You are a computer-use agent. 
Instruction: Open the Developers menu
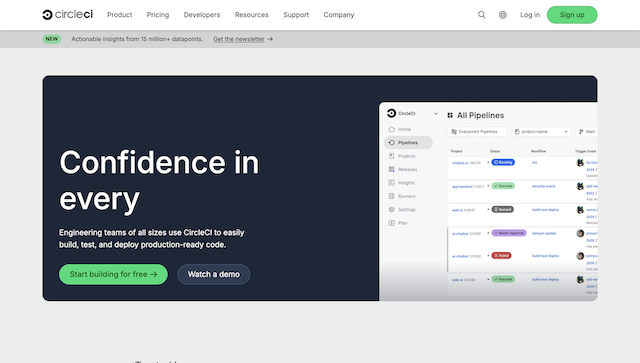click(202, 15)
